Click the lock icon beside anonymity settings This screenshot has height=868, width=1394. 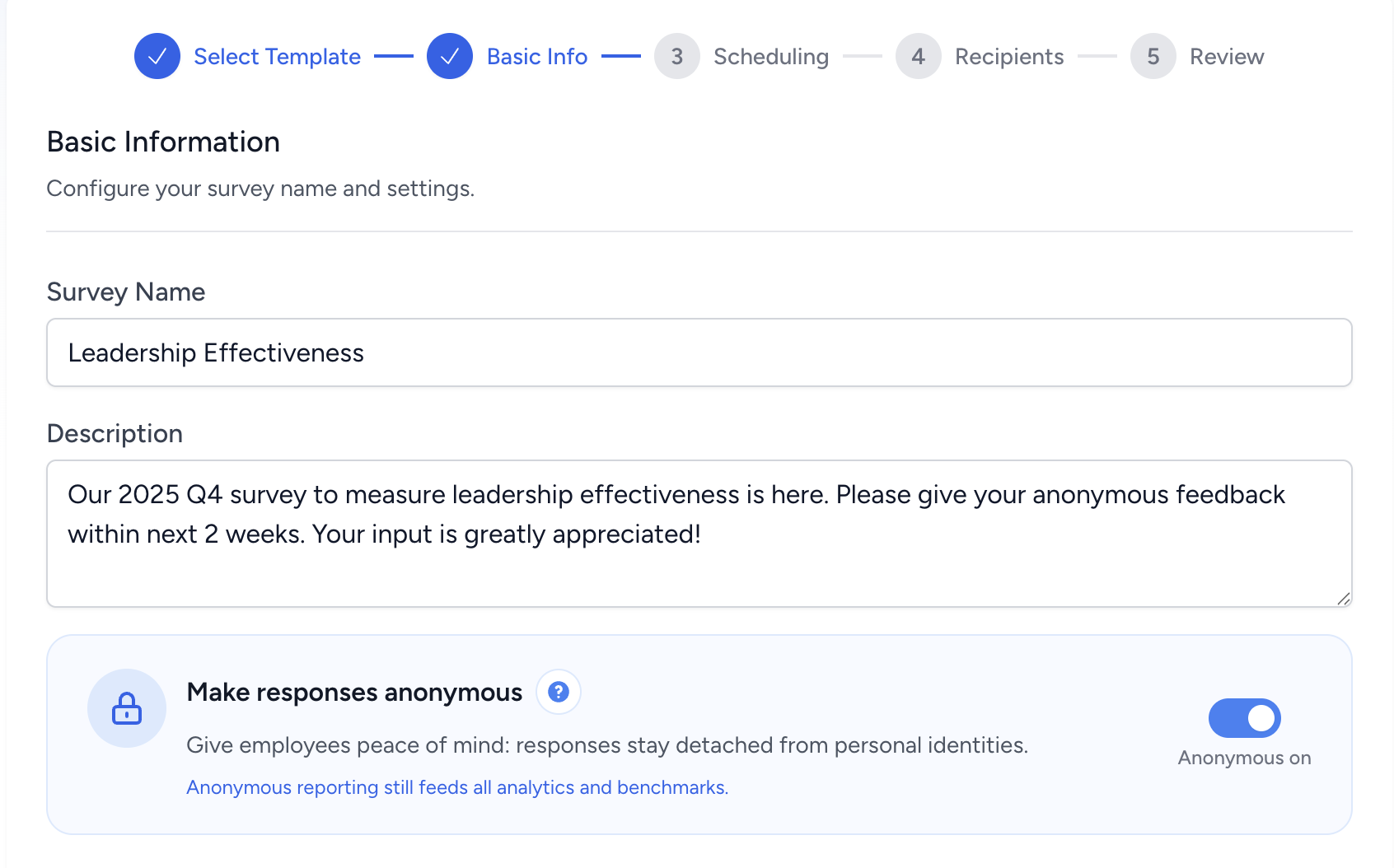click(126, 707)
